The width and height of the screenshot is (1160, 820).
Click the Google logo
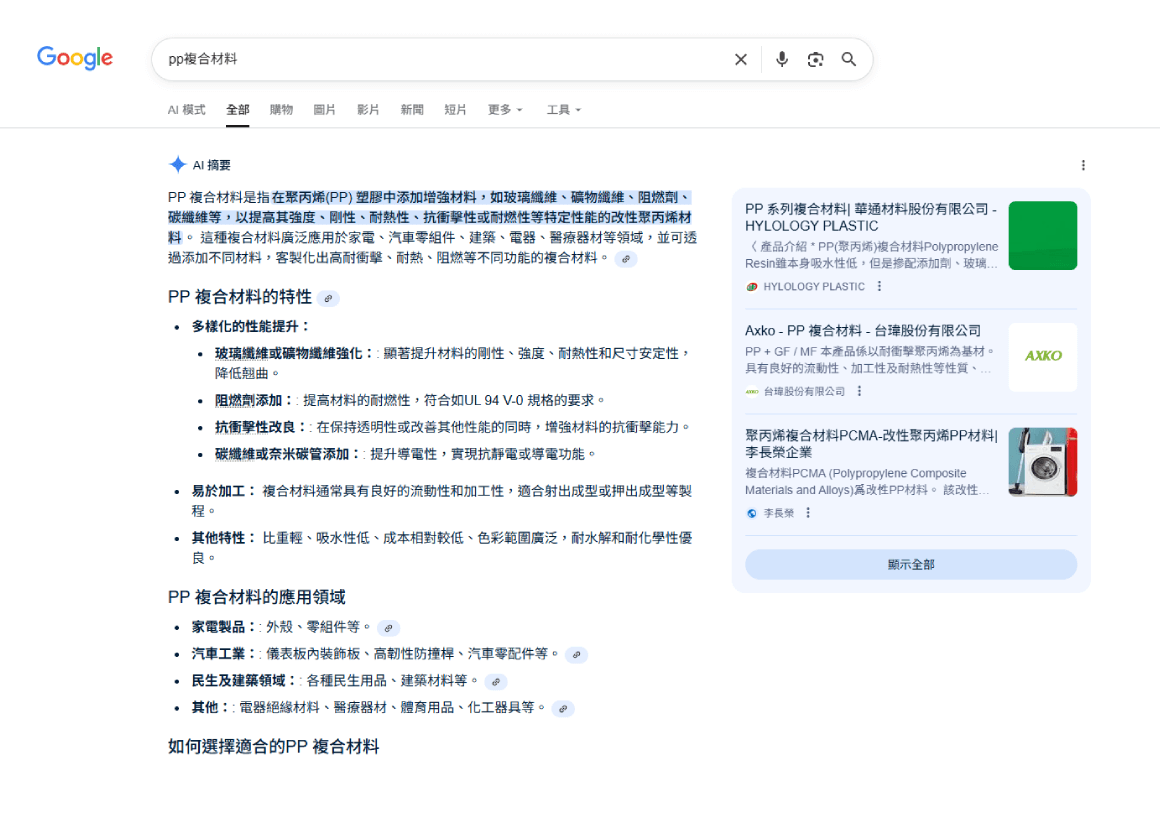(75, 58)
